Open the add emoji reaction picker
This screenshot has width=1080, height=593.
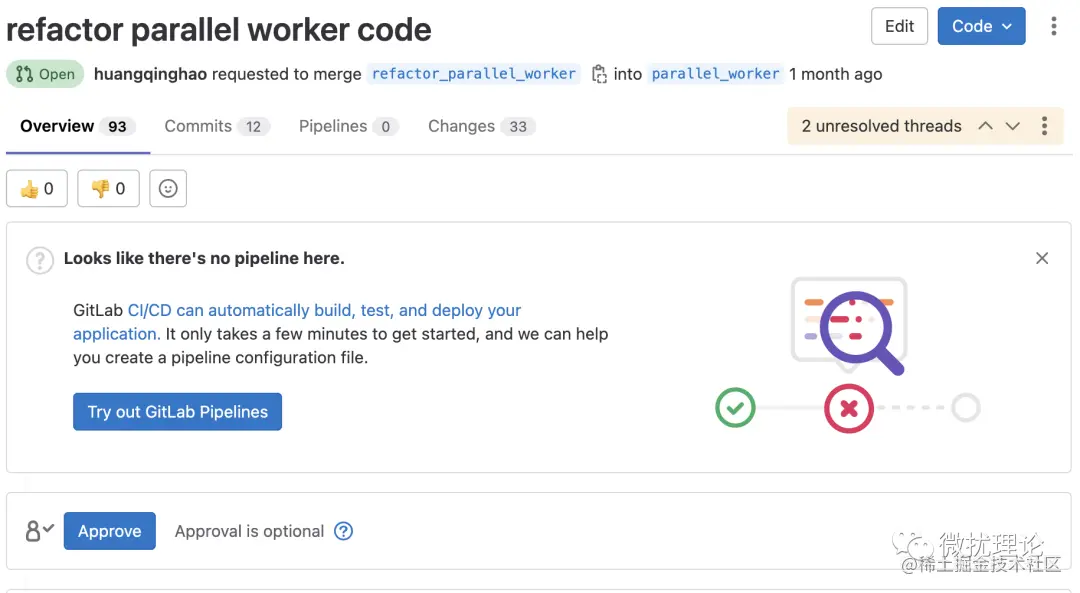click(x=168, y=189)
